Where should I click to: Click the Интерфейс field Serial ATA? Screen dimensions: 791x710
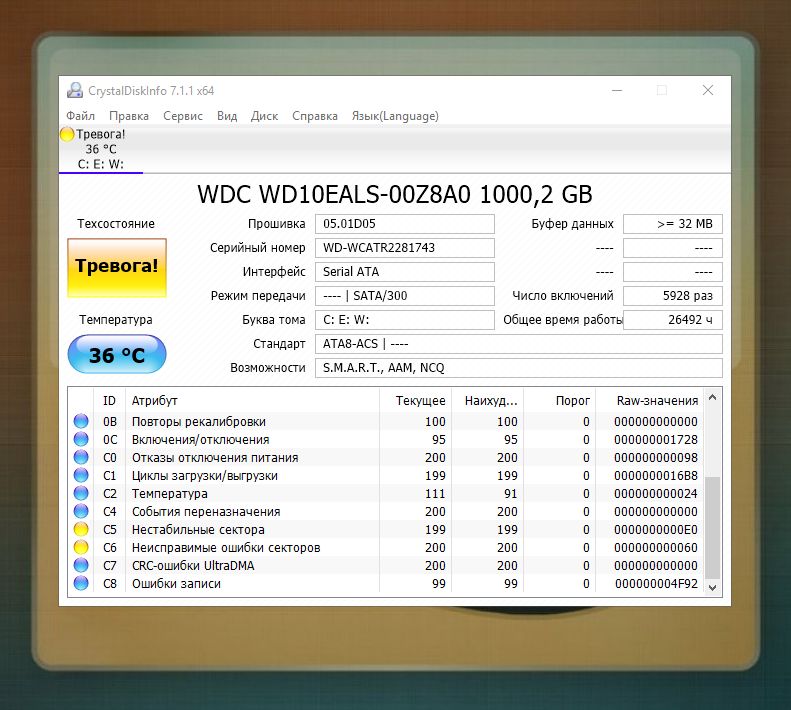click(405, 272)
